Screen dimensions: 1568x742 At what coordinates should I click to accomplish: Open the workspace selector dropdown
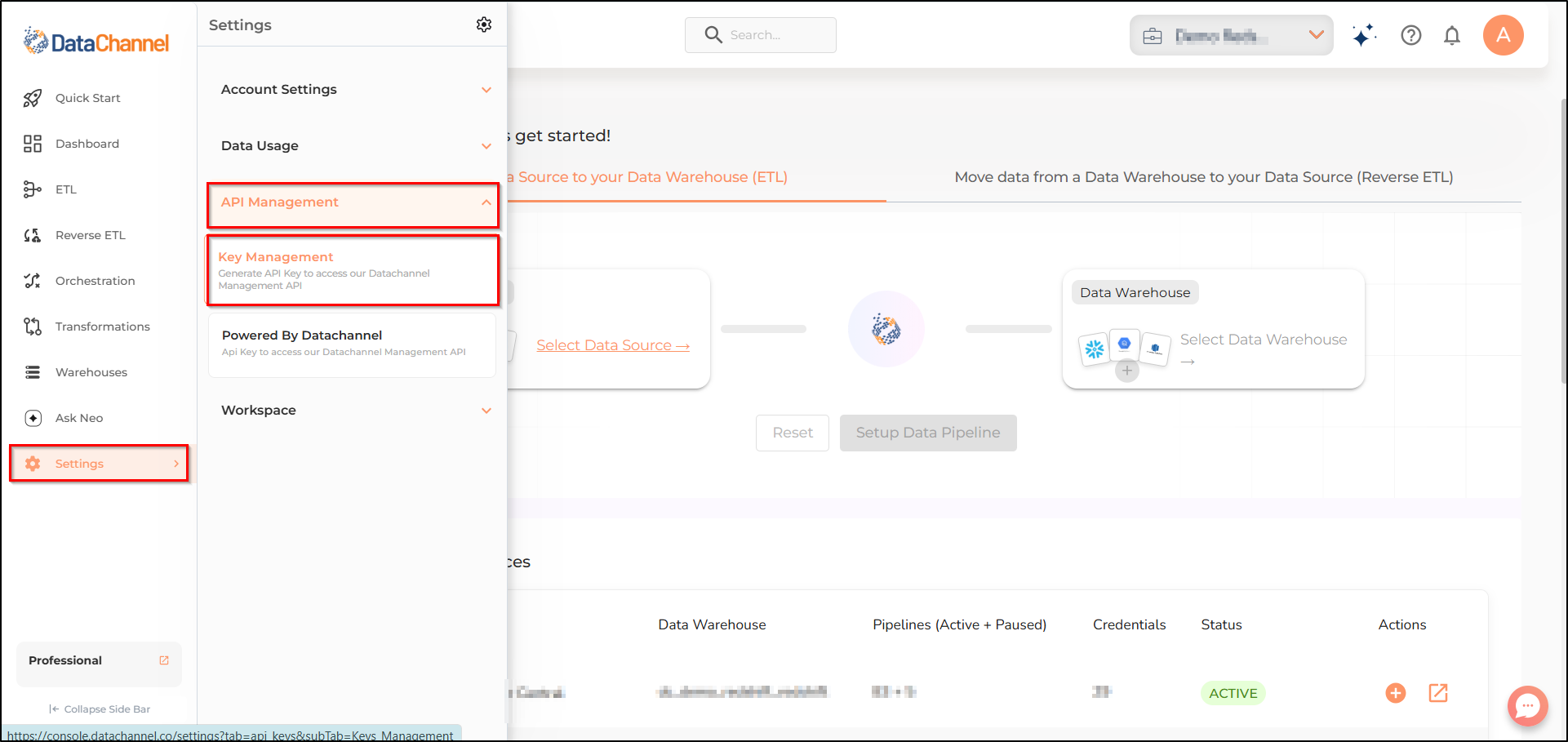tap(1231, 35)
